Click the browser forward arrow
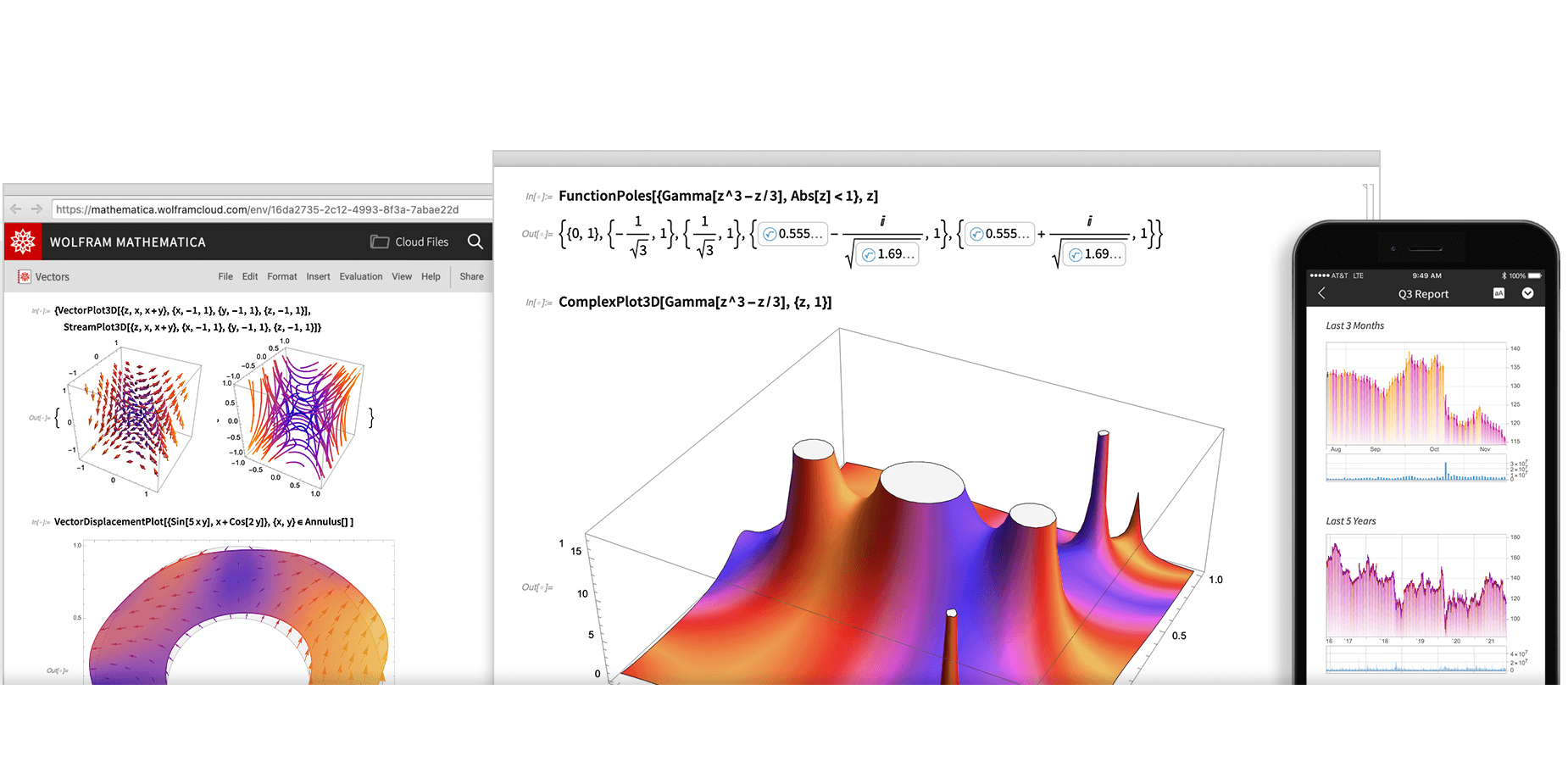 [36, 209]
